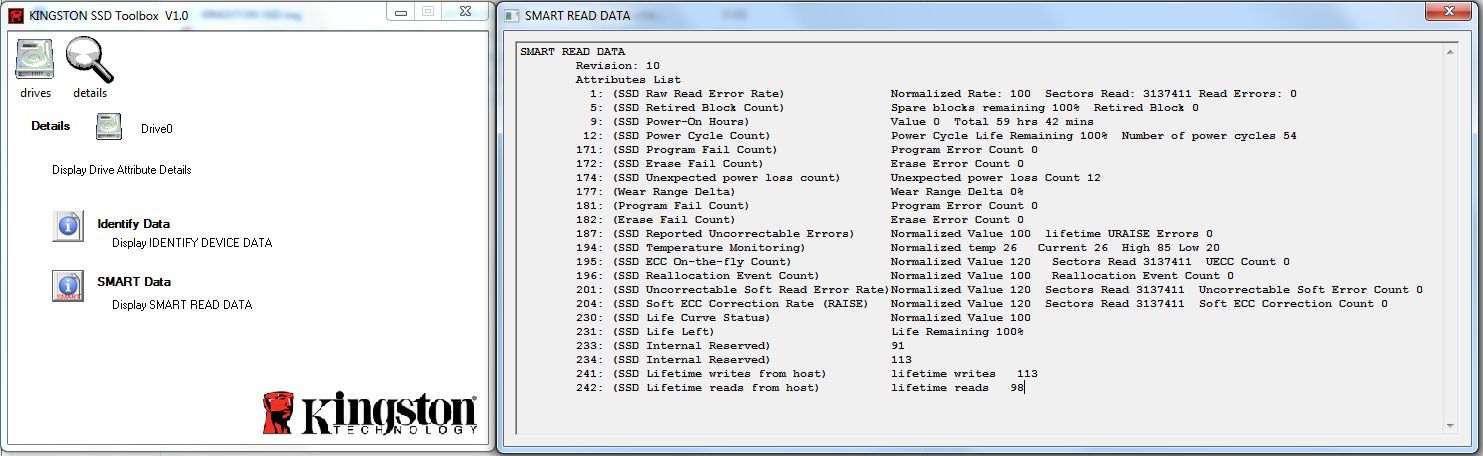Click SSD Lifetime reads from host row

coord(799,387)
